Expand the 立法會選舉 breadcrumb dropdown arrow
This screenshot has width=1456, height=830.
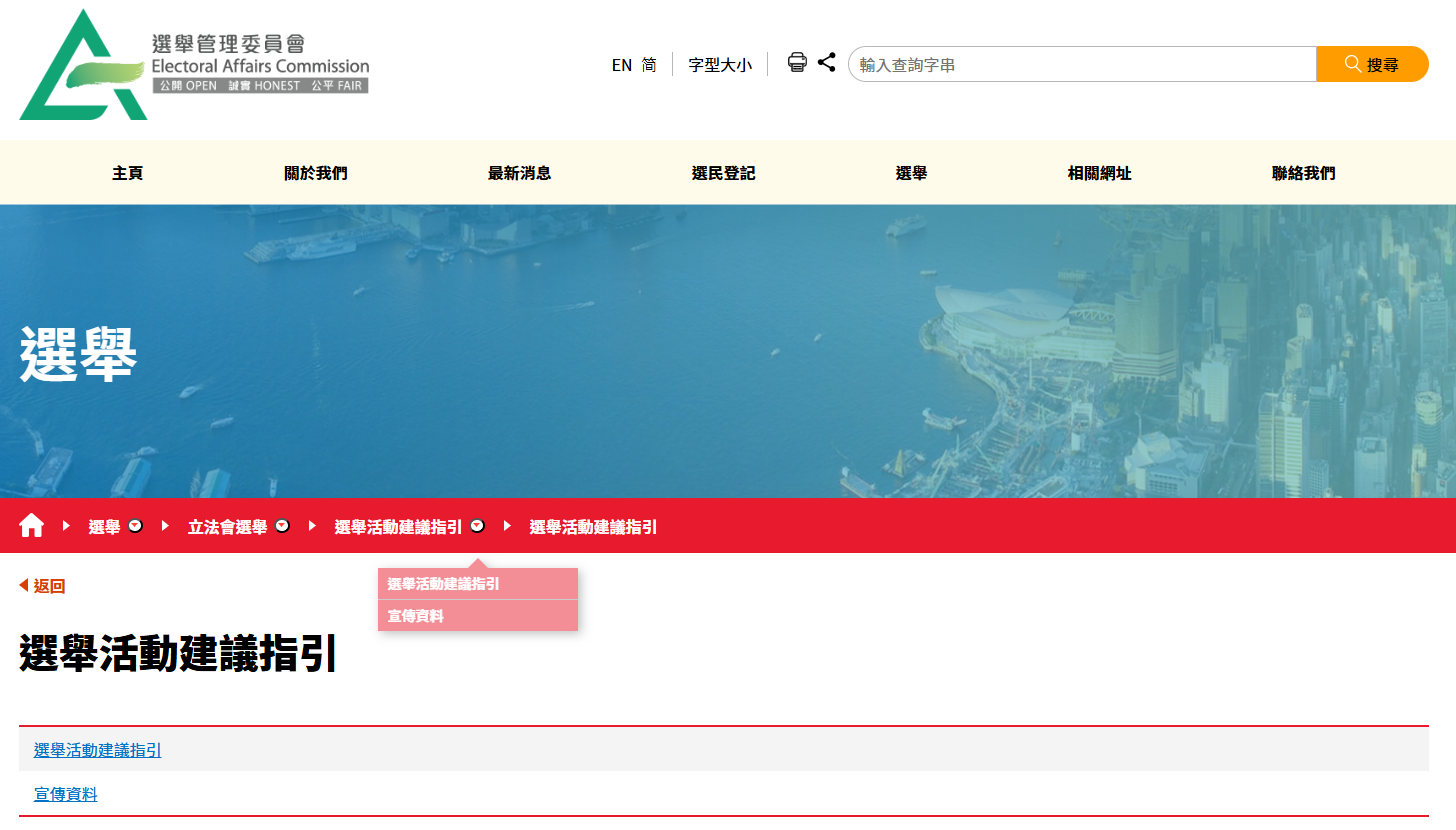[x=282, y=526]
